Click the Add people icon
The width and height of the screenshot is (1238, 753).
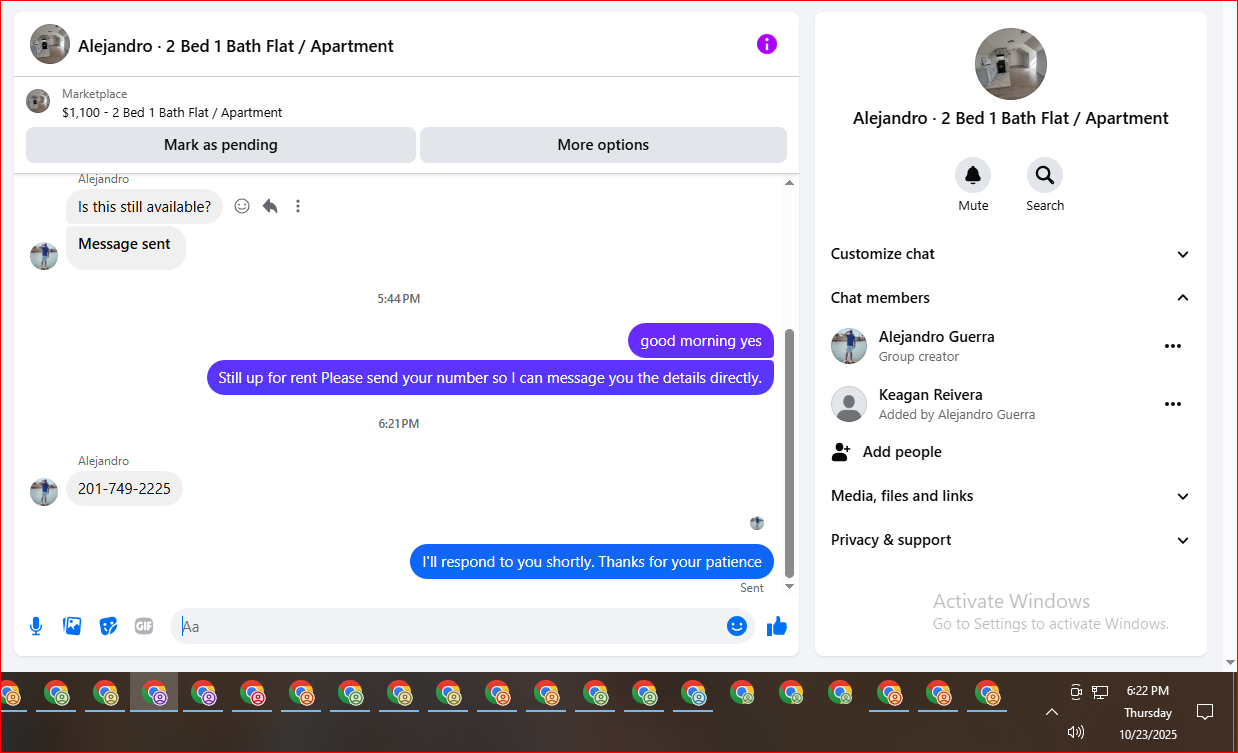841,452
